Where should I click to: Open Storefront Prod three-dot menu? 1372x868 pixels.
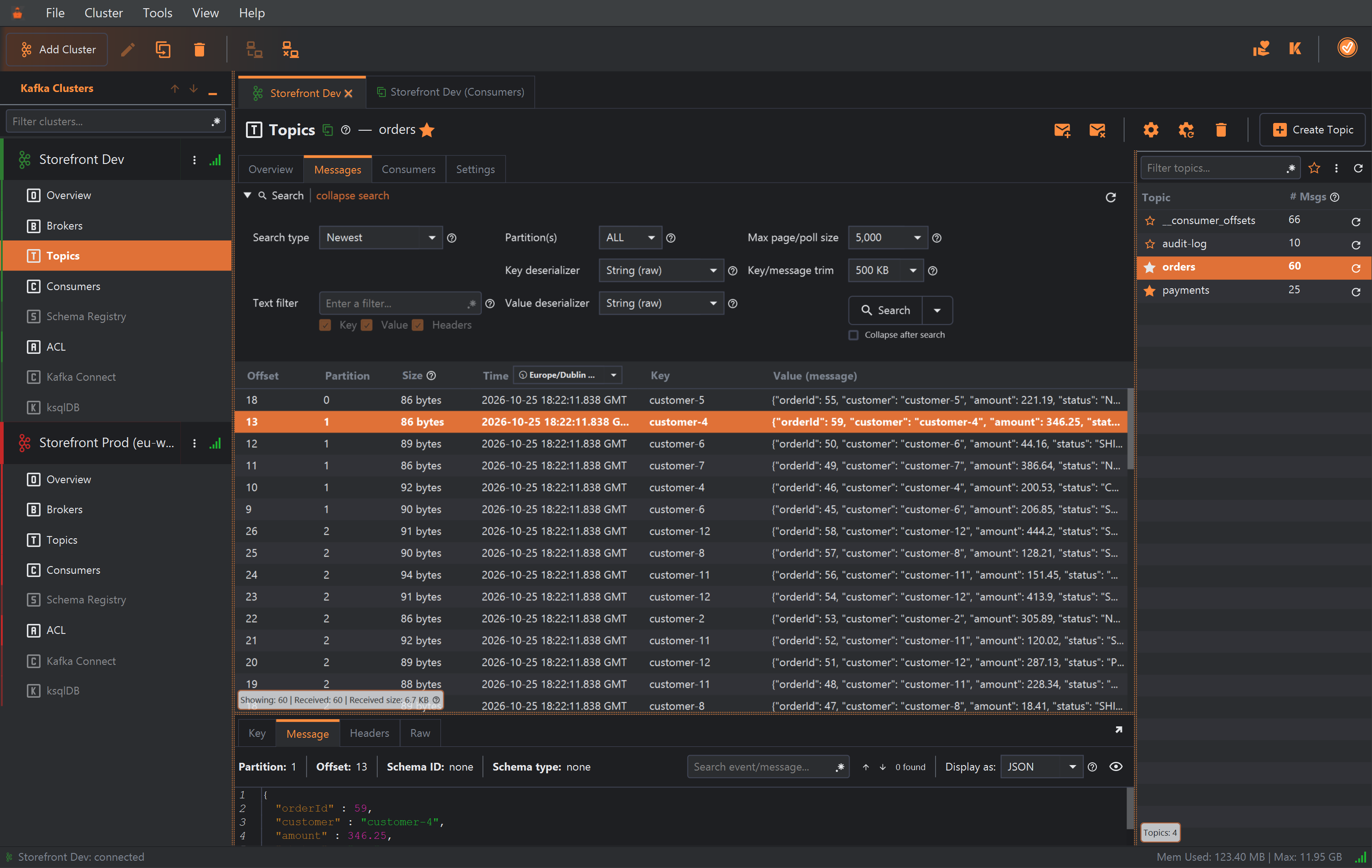pos(195,443)
